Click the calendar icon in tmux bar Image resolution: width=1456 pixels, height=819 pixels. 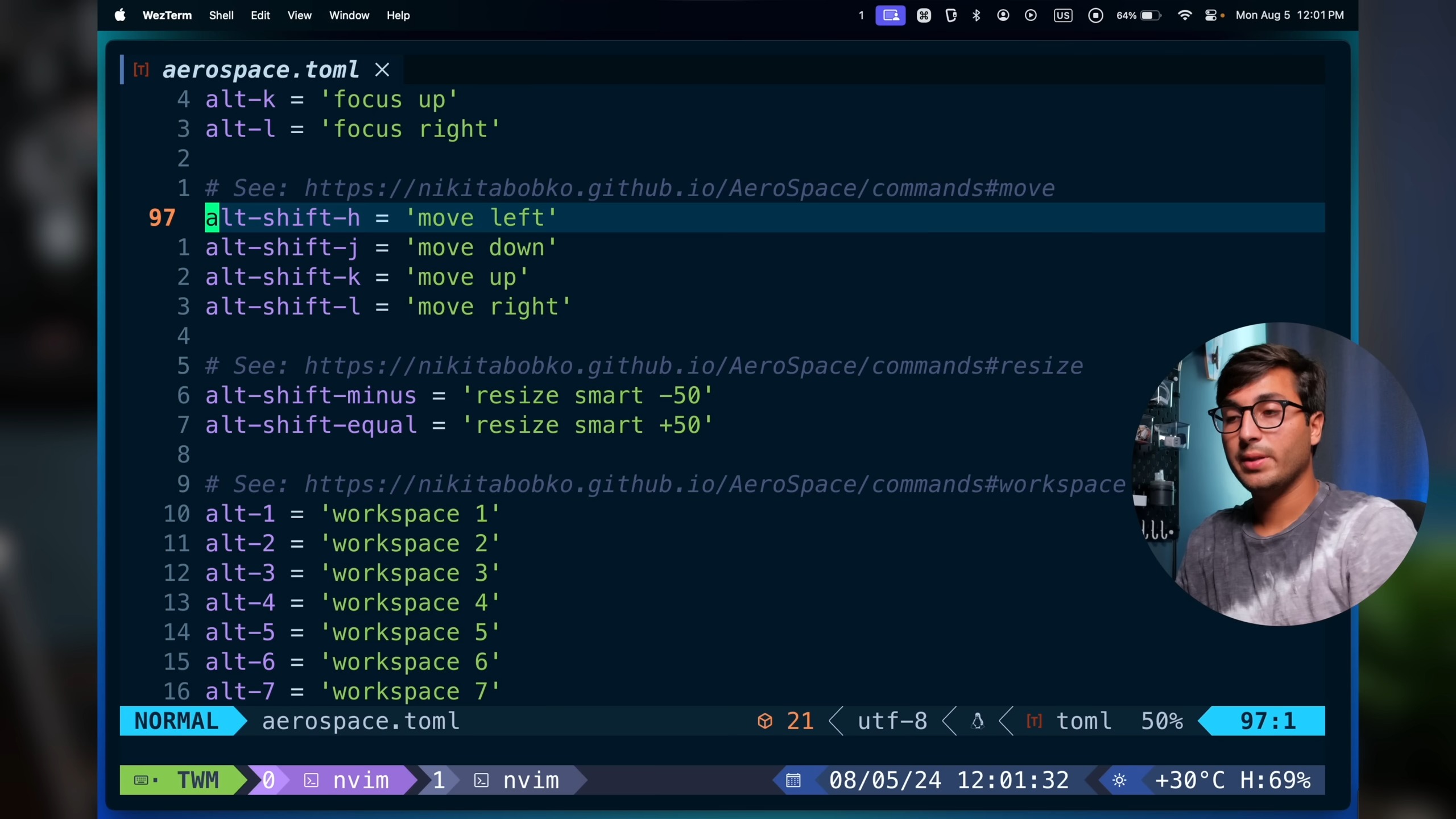point(793,780)
